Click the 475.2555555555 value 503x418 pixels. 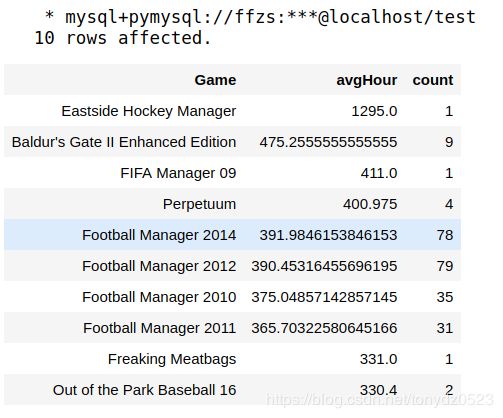click(328, 142)
